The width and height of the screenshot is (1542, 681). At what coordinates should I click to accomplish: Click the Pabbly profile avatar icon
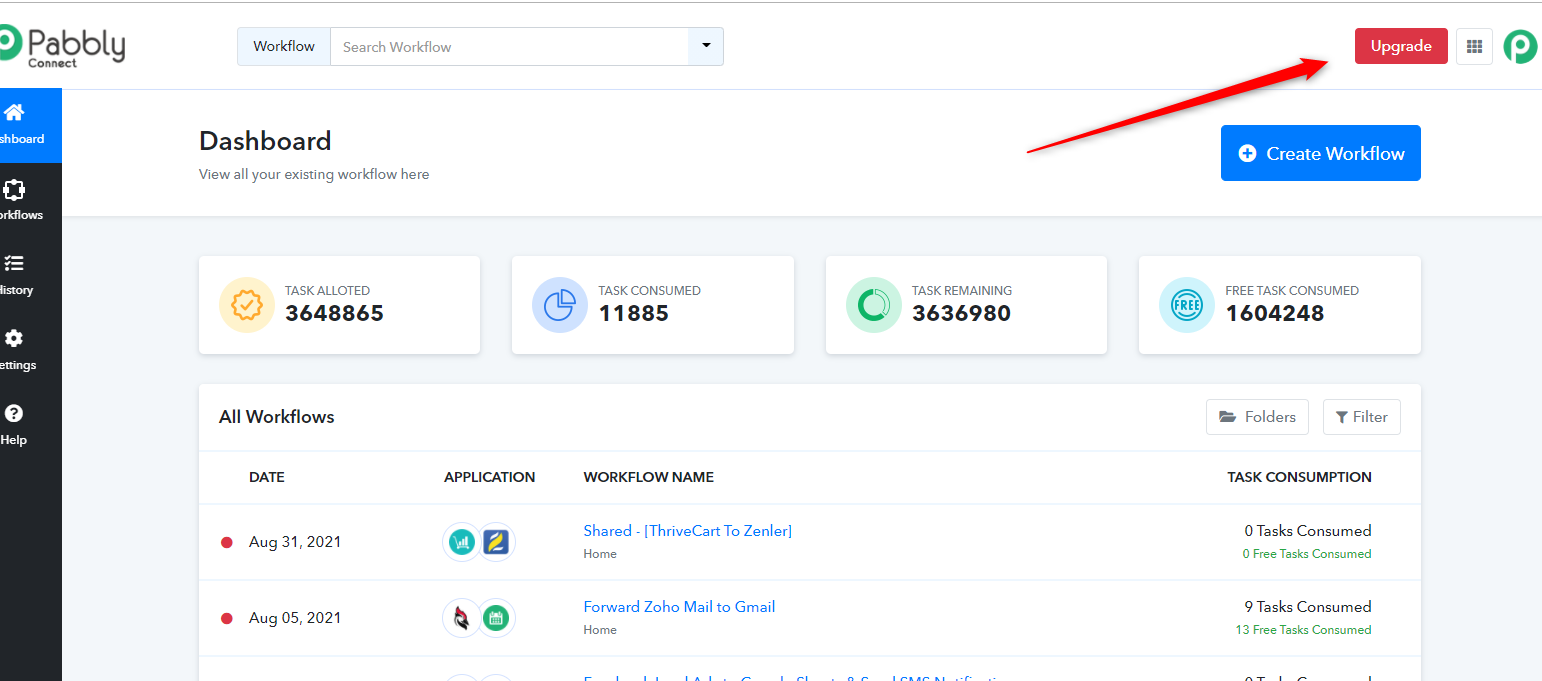(1520, 46)
